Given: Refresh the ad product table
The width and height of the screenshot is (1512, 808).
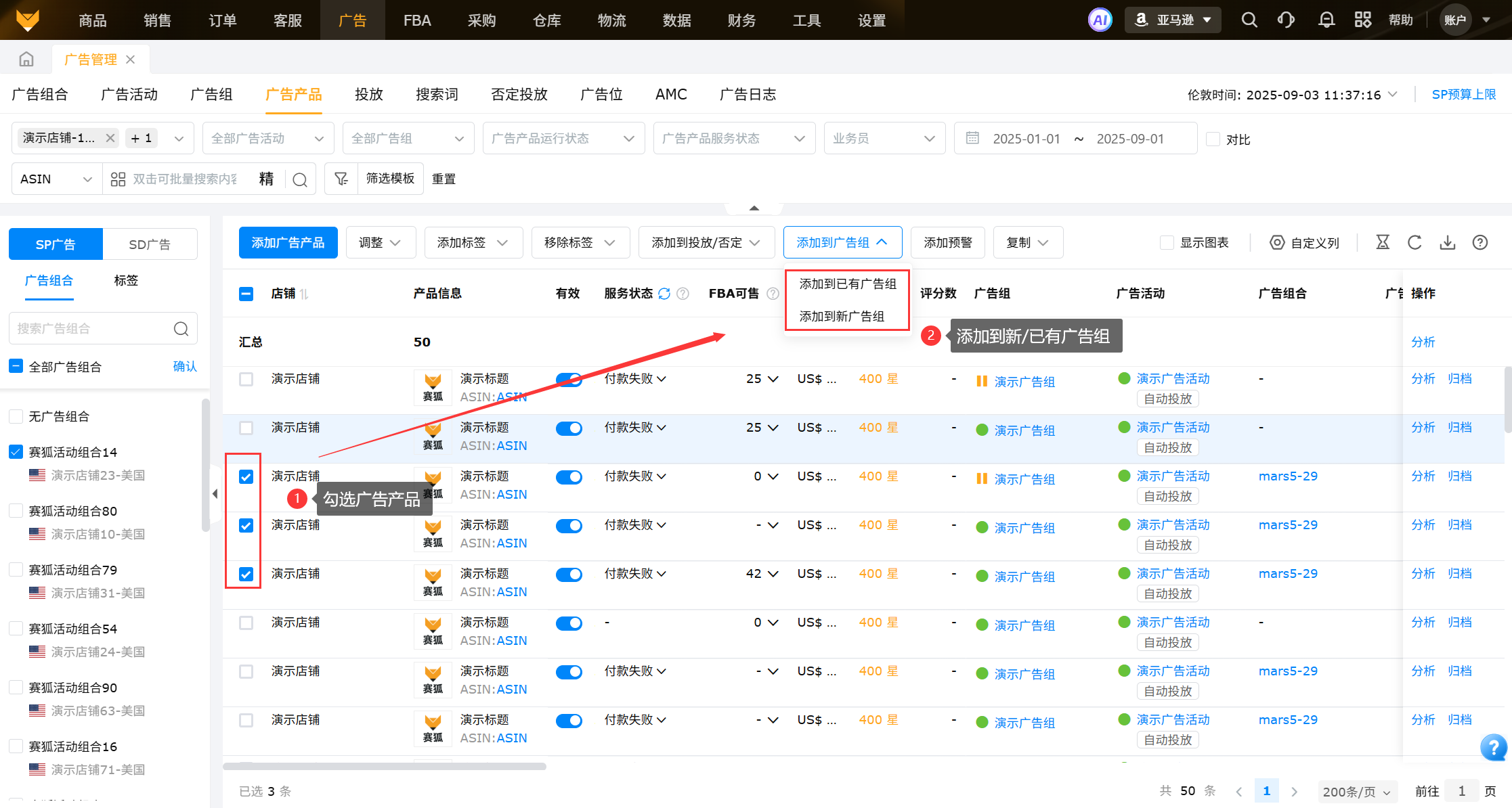Looking at the screenshot, I should [1414, 242].
